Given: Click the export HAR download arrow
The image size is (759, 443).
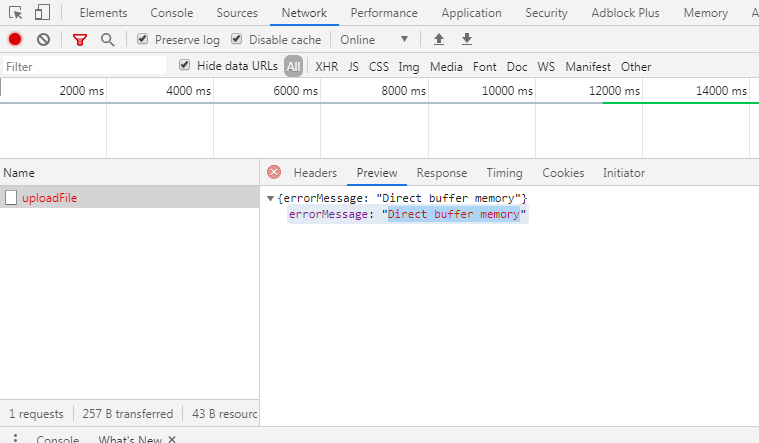Looking at the screenshot, I should pos(466,40).
